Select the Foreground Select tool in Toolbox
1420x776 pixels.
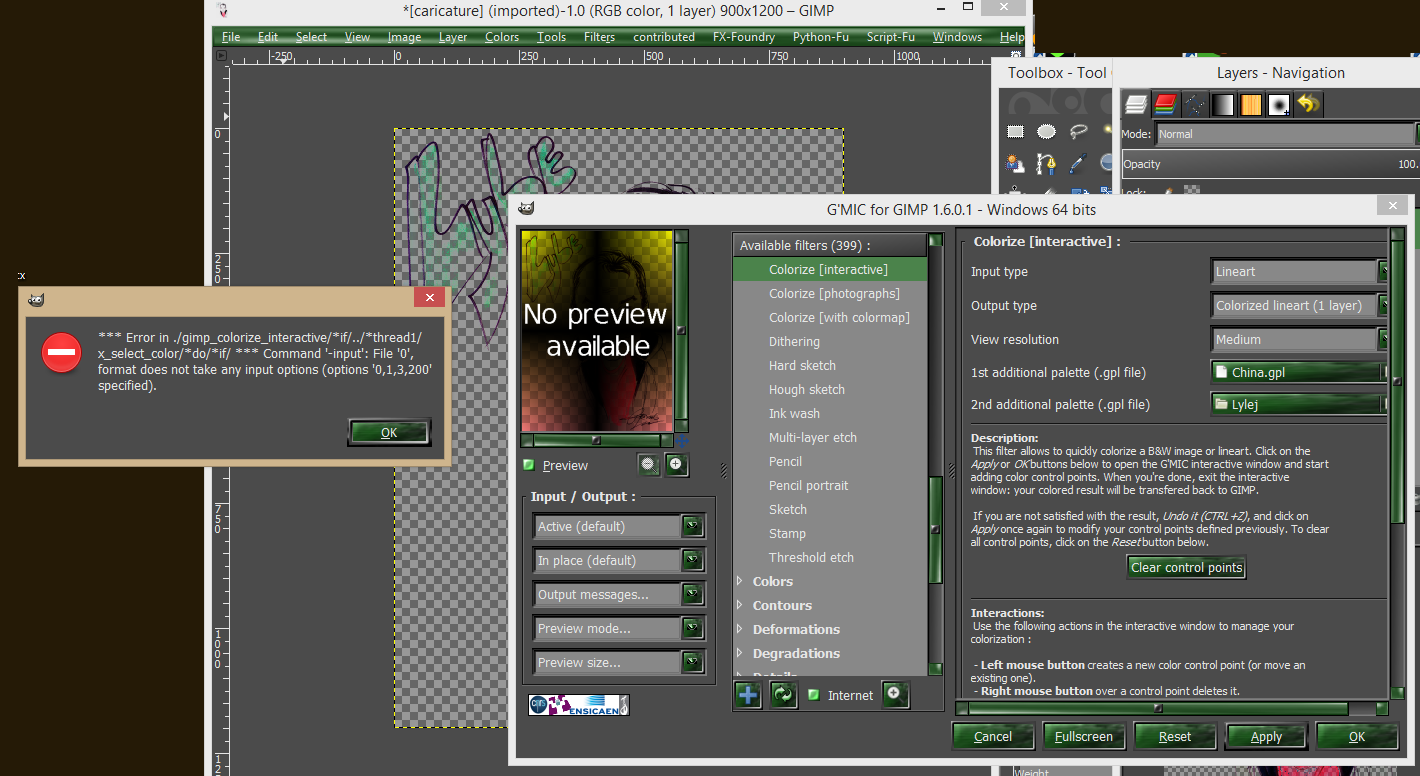(1016, 163)
